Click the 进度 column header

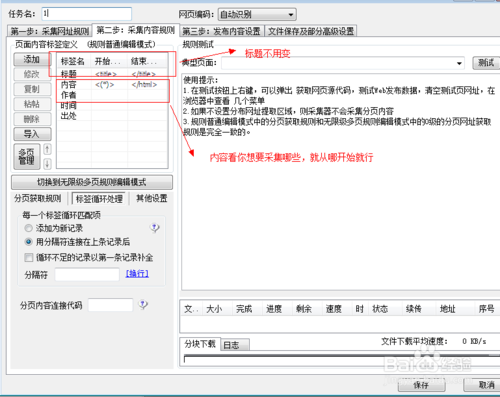(276, 309)
